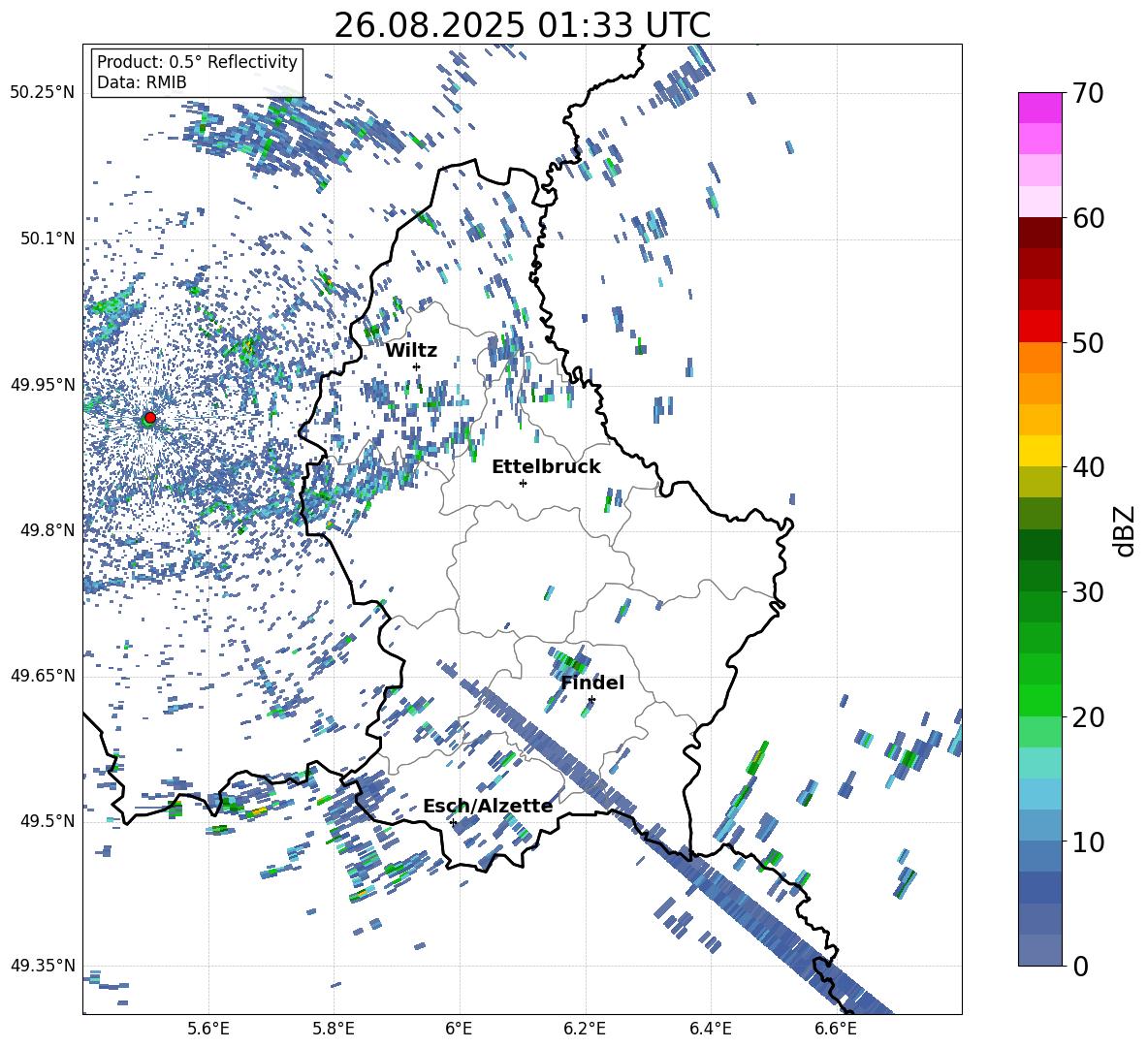Click the Esch/Alzette city label
The width and height of the screenshot is (1148, 1048).
tap(488, 806)
